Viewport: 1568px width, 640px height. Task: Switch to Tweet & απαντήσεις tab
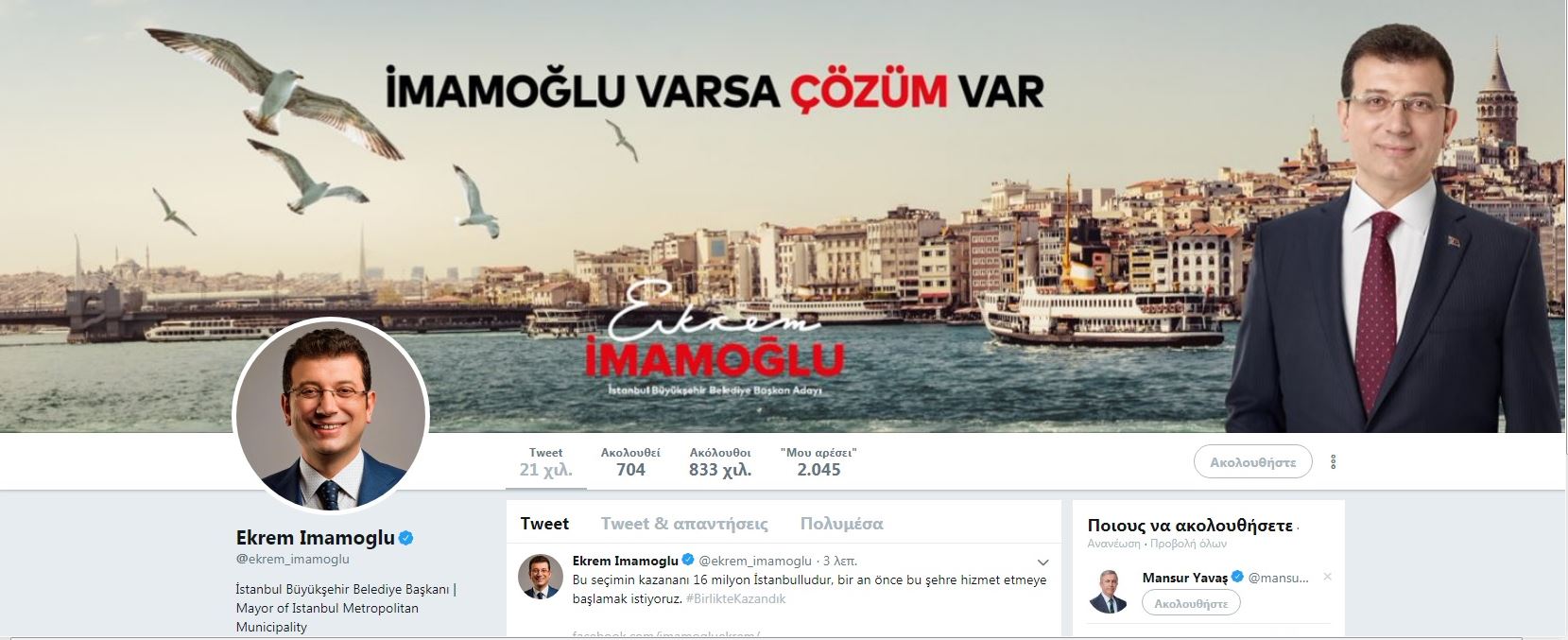tap(684, 524)
